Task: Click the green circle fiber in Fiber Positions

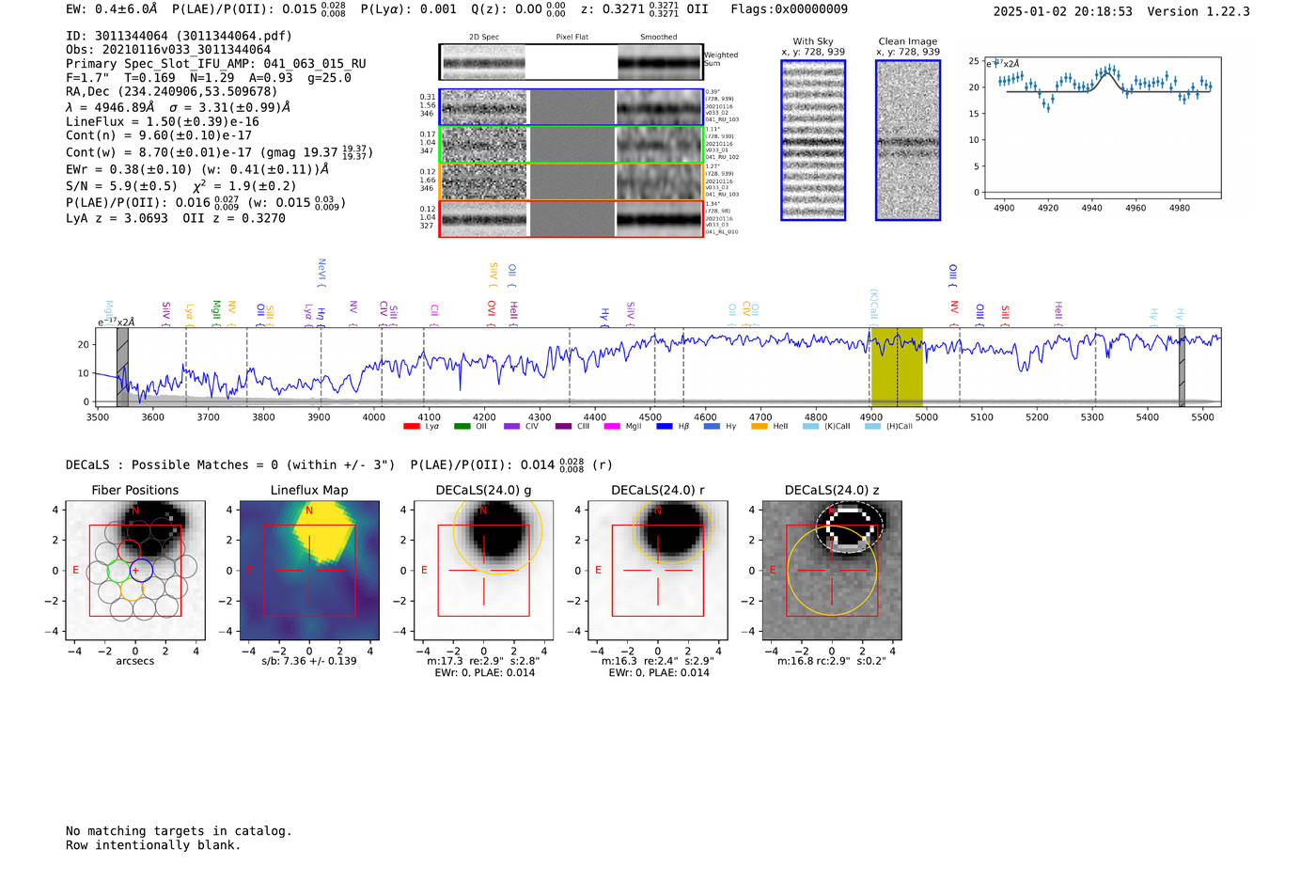Action: click(117, 571)
